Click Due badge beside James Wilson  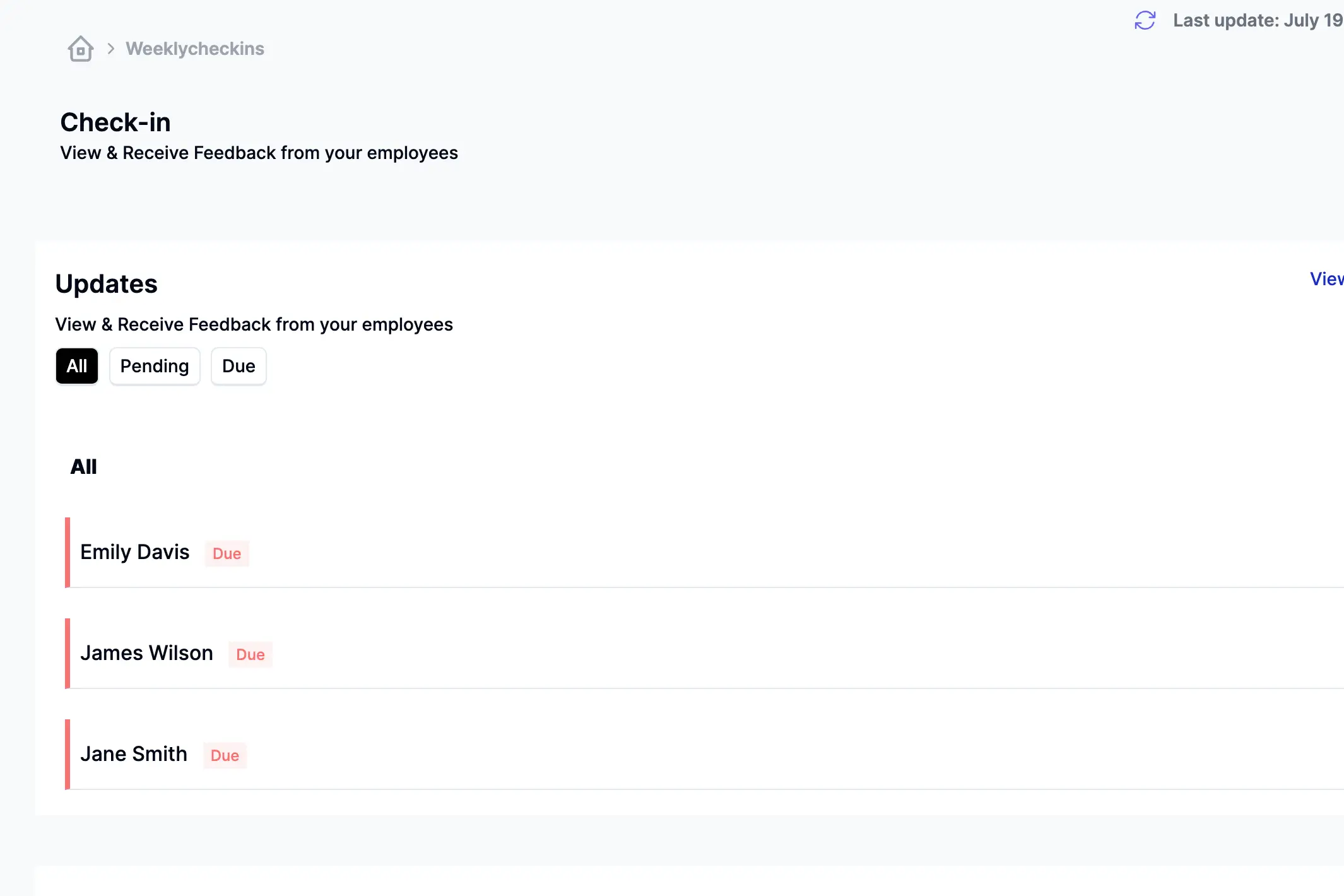[250, 654]
